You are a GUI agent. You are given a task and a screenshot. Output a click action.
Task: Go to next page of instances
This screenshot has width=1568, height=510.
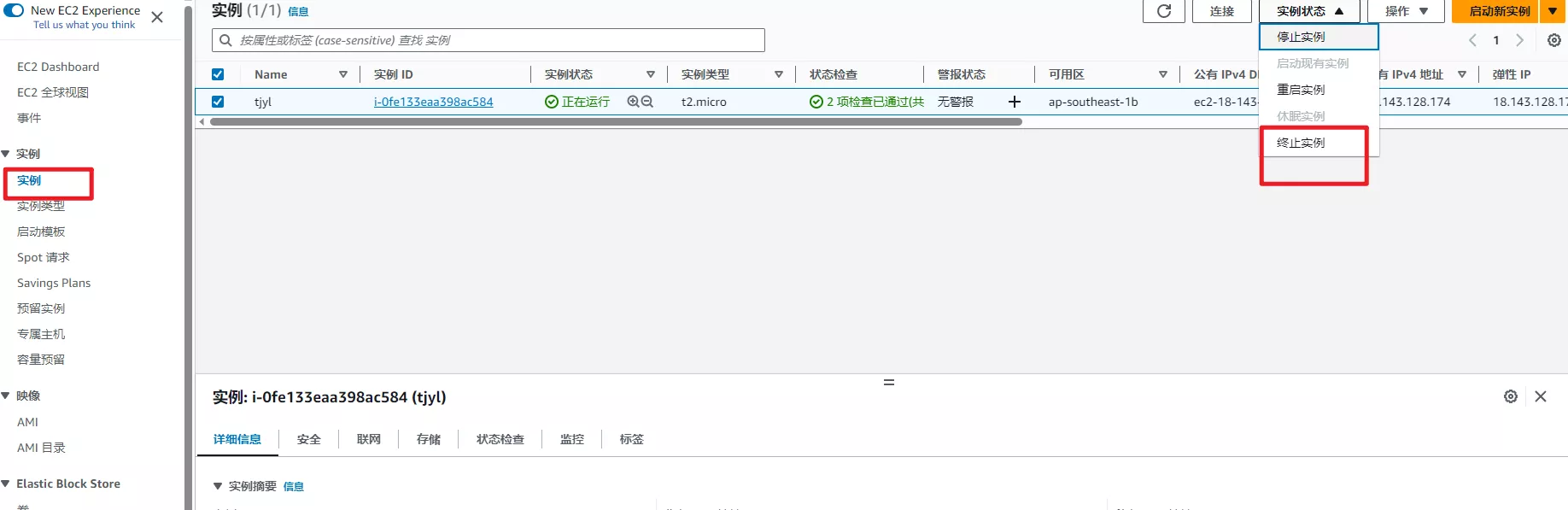1519,40
